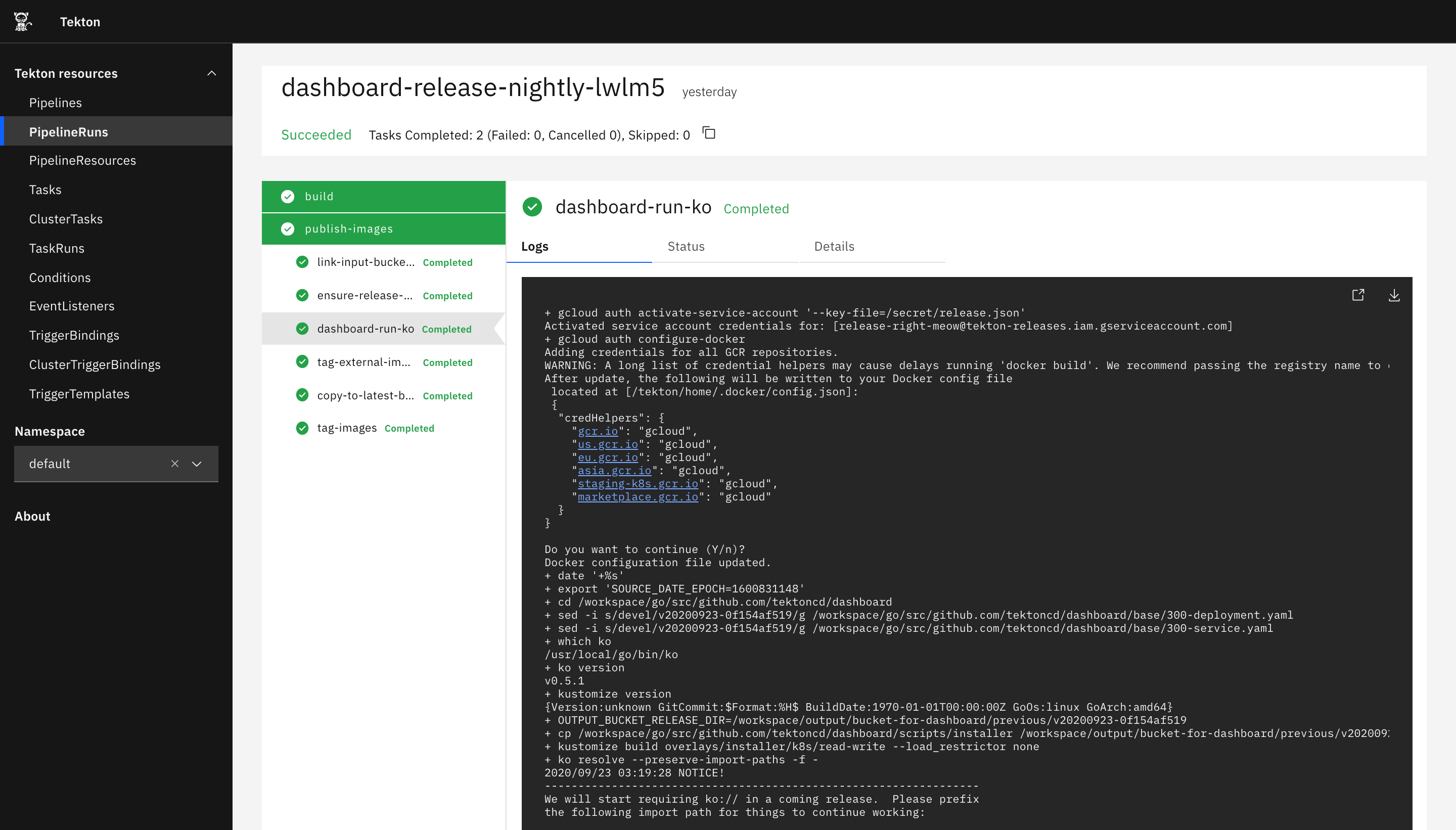
Task: Click the succeeded status icon for build task
Action: coord(287,196)
